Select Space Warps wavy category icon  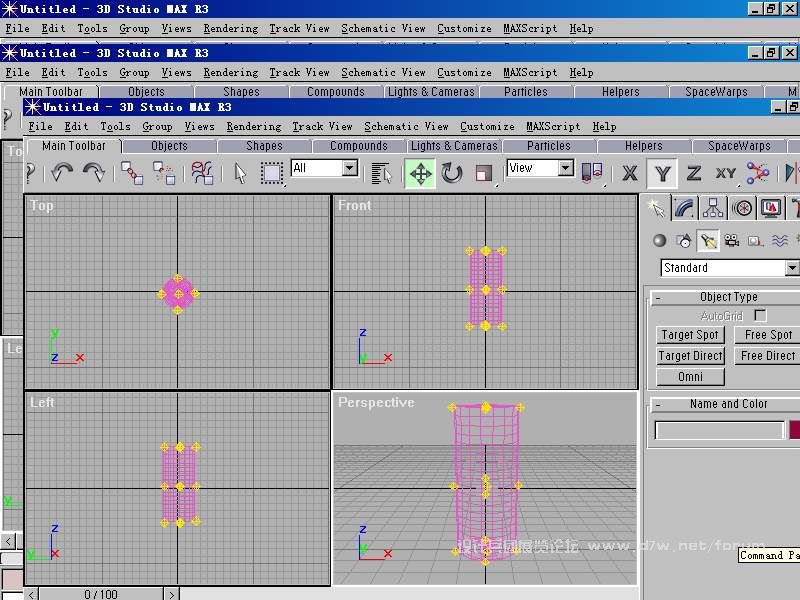click(x=780, y=240)
